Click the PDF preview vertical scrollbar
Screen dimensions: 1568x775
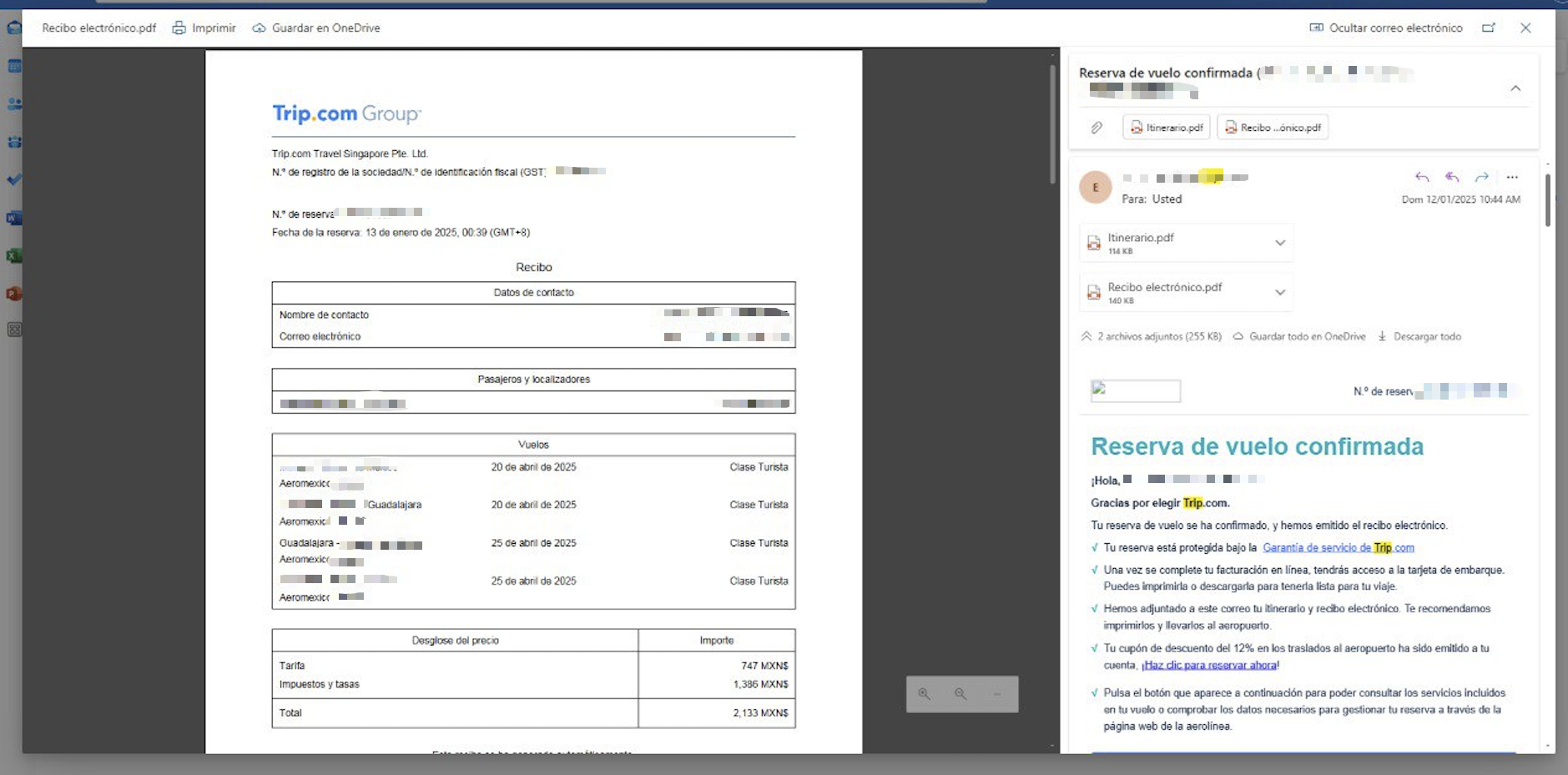tap(1052, 125)
